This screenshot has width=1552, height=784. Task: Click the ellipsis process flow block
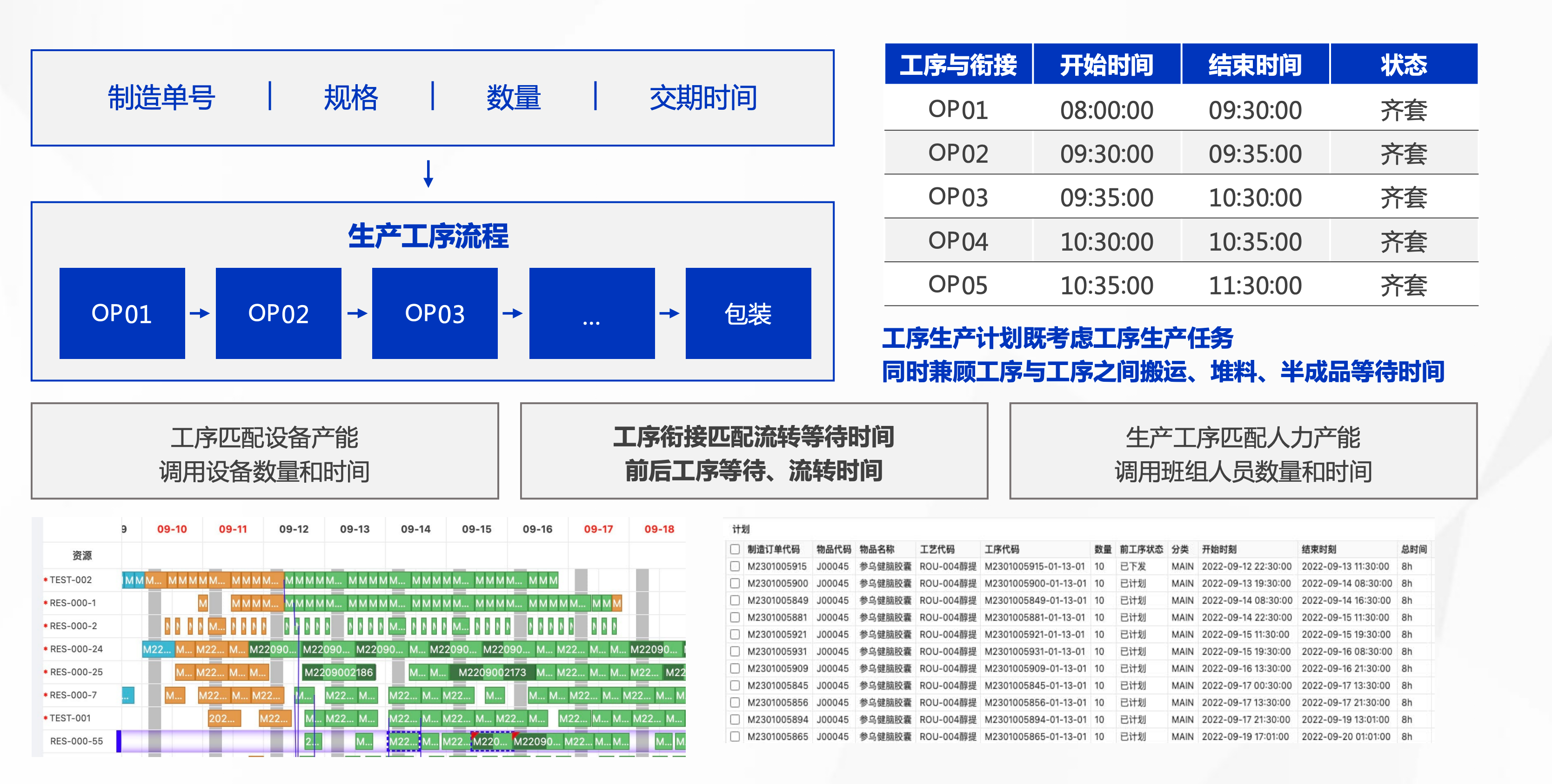tap(592, 313)
